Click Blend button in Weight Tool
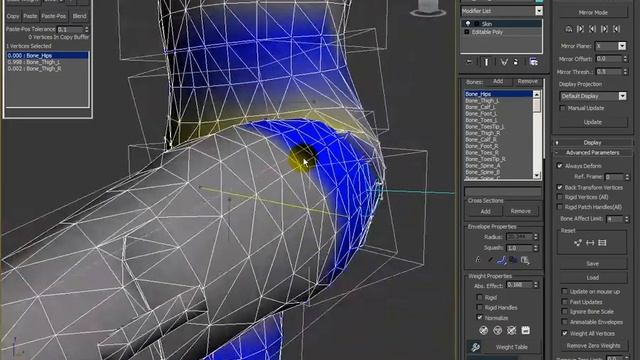Viewport: 640px width, 360px height. click(80, 16)
